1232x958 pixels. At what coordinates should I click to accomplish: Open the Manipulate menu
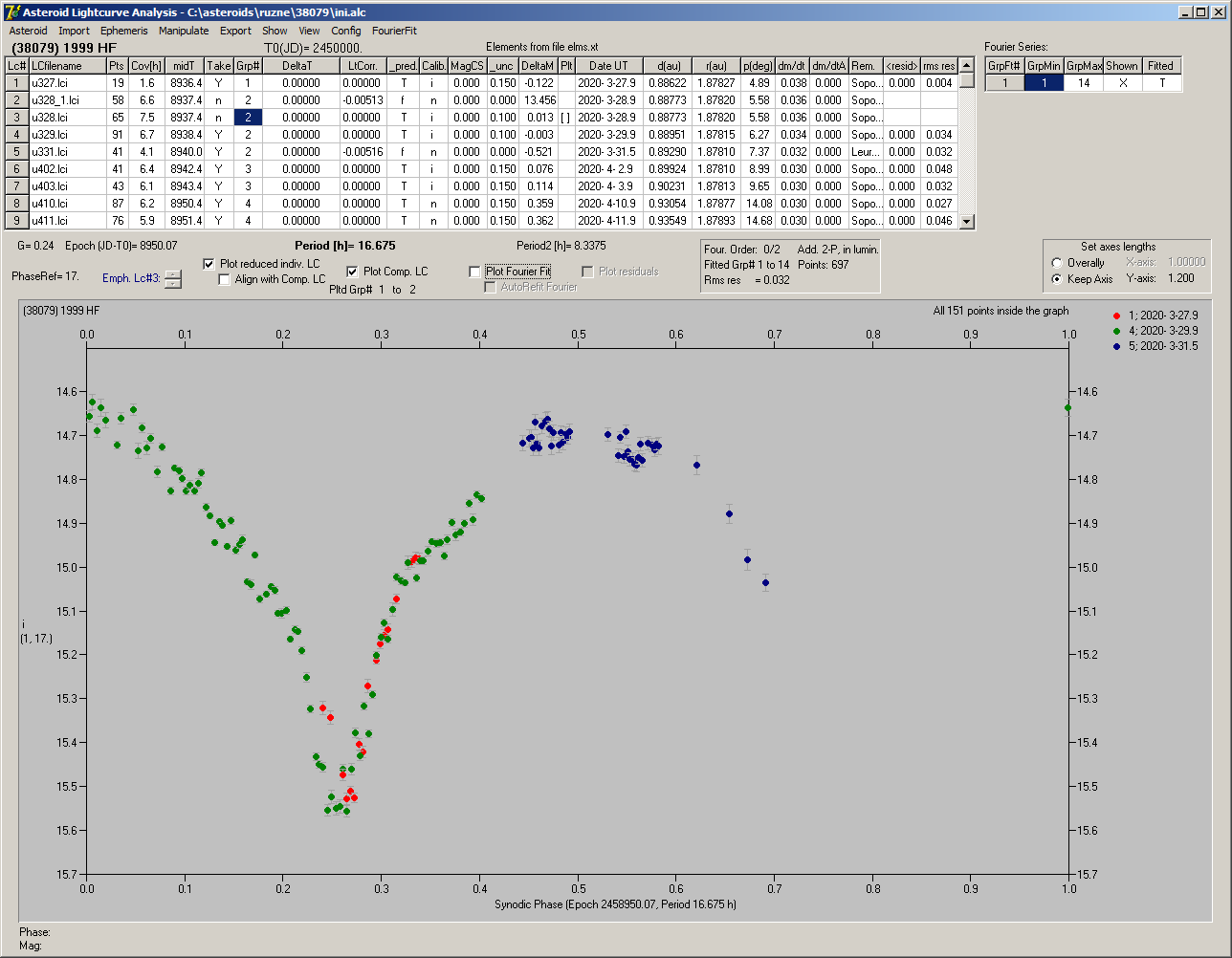pos(184,31)
